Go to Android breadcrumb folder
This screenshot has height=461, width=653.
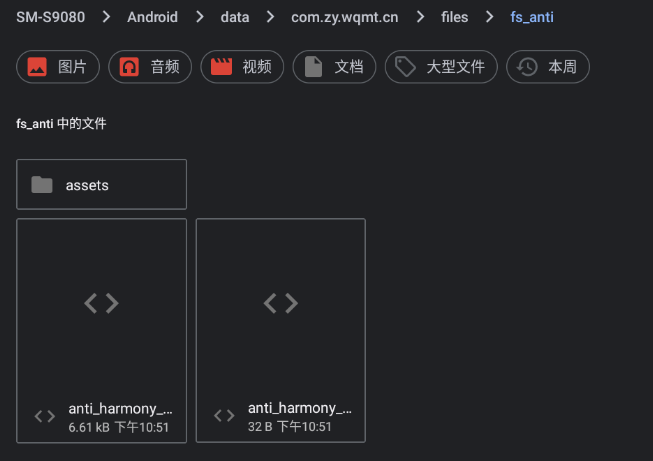pyautogui.click(x=152, y=17)
